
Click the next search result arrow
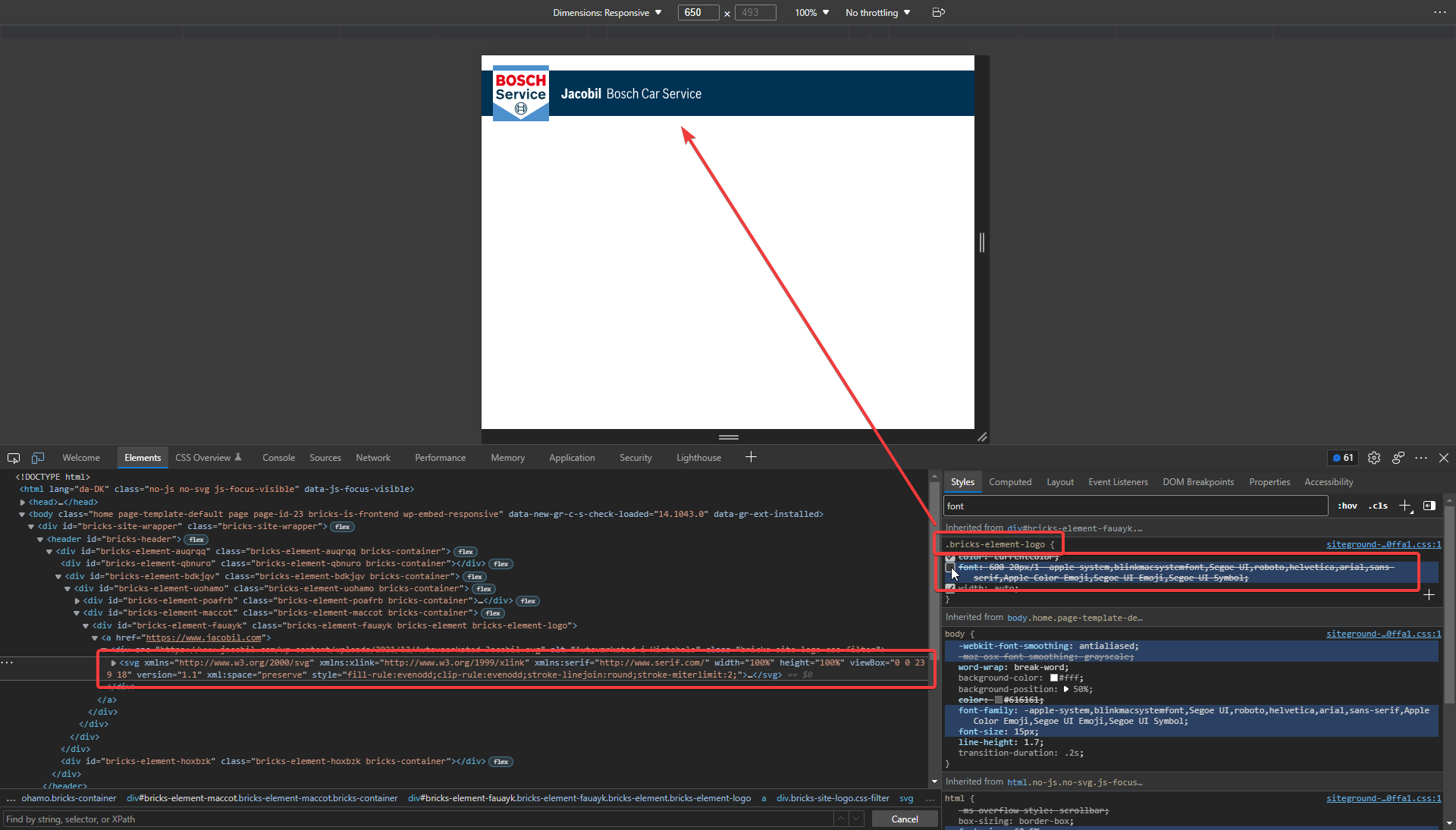click(856, 819)
